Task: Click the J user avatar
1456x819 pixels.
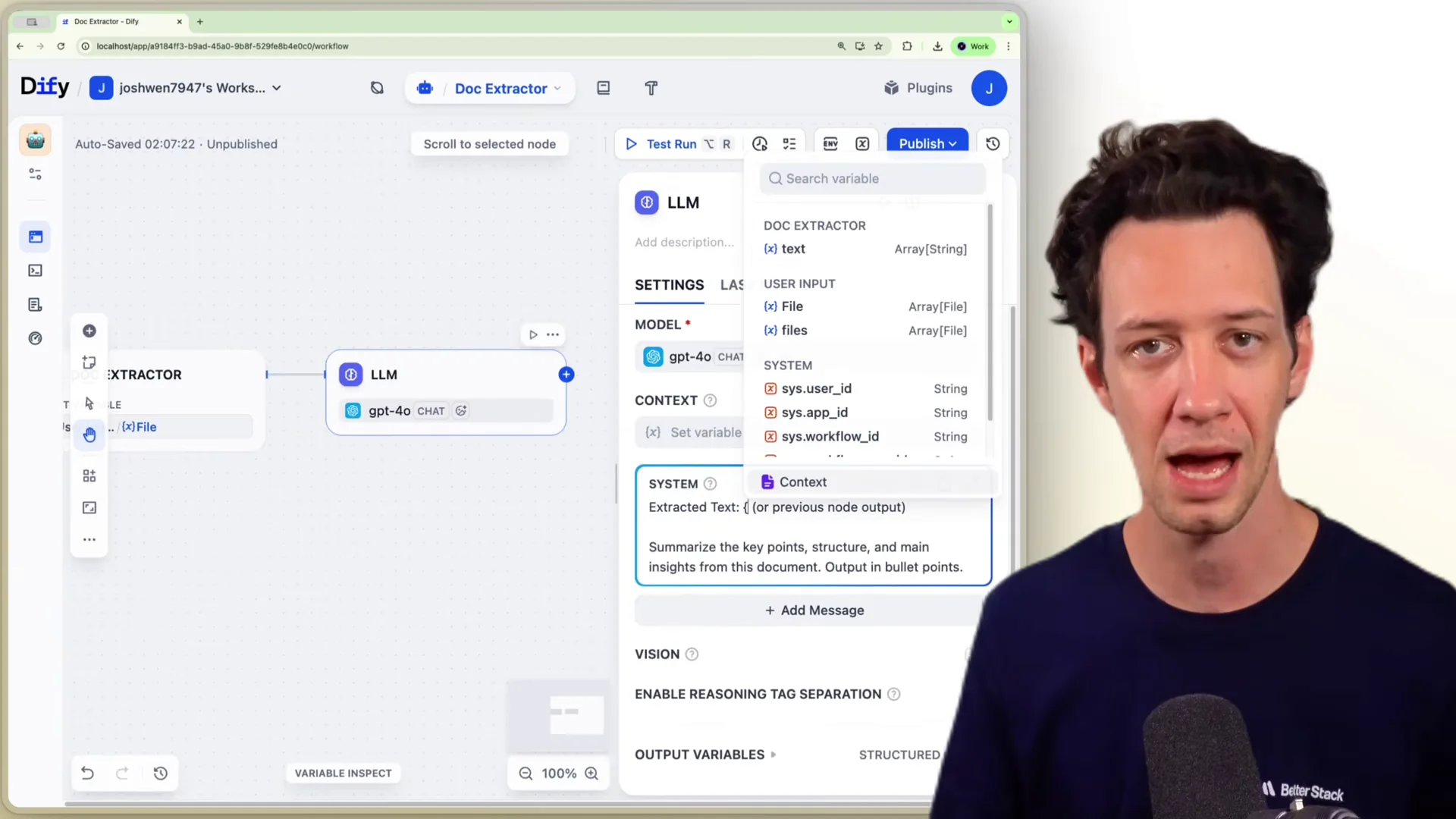Action: (989, 88)
